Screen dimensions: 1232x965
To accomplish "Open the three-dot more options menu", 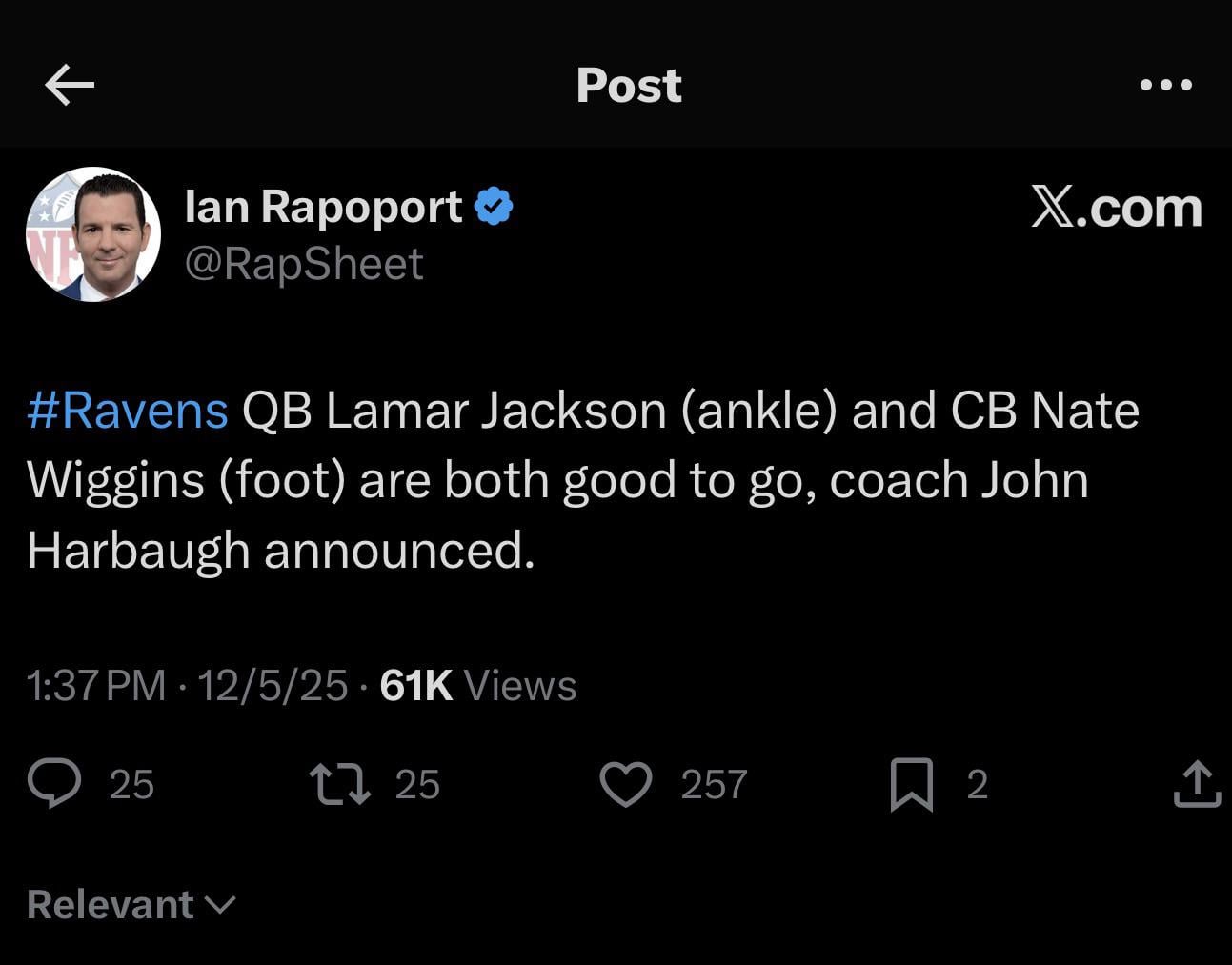I will 1165,85.
